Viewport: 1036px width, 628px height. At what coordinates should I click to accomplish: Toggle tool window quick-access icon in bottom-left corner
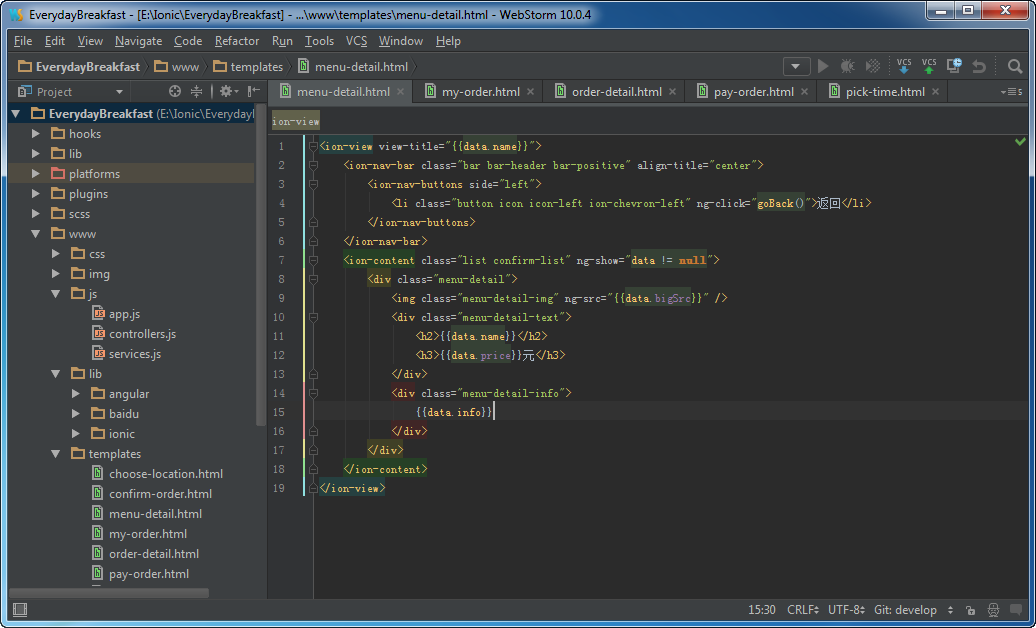pyautogui.click(x=20, y=609)
